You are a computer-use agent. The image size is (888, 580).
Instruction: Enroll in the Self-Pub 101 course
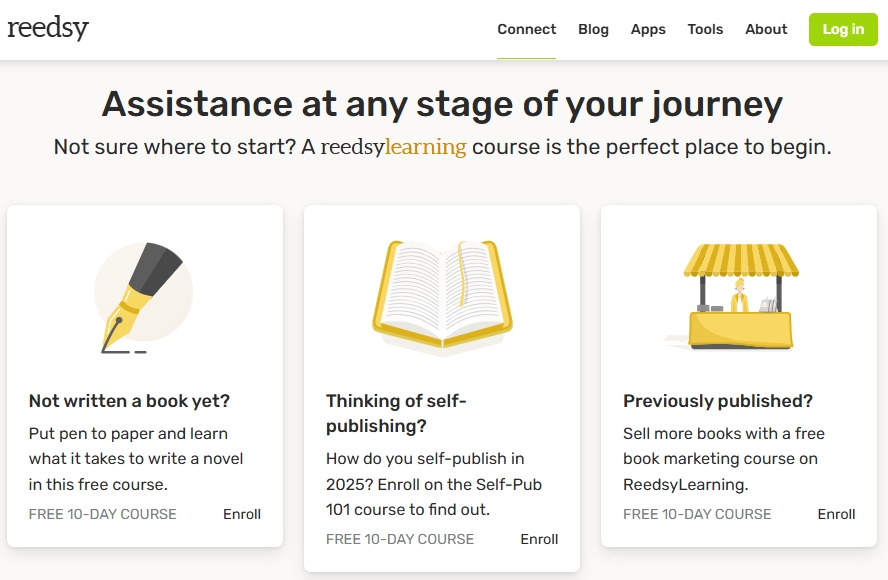pos(539,539)
